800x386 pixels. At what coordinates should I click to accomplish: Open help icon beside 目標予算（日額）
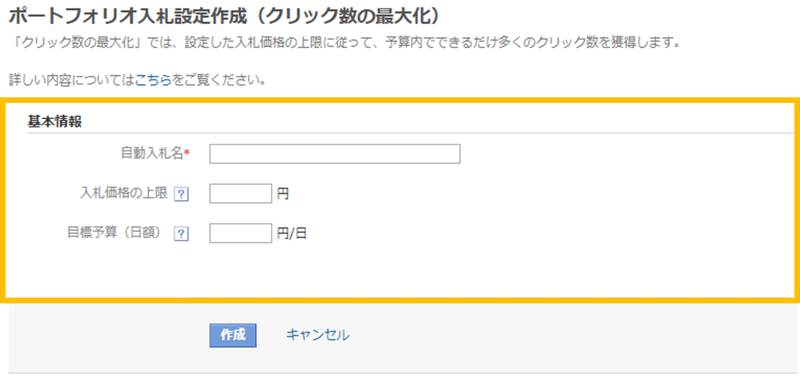pos(181,234)
